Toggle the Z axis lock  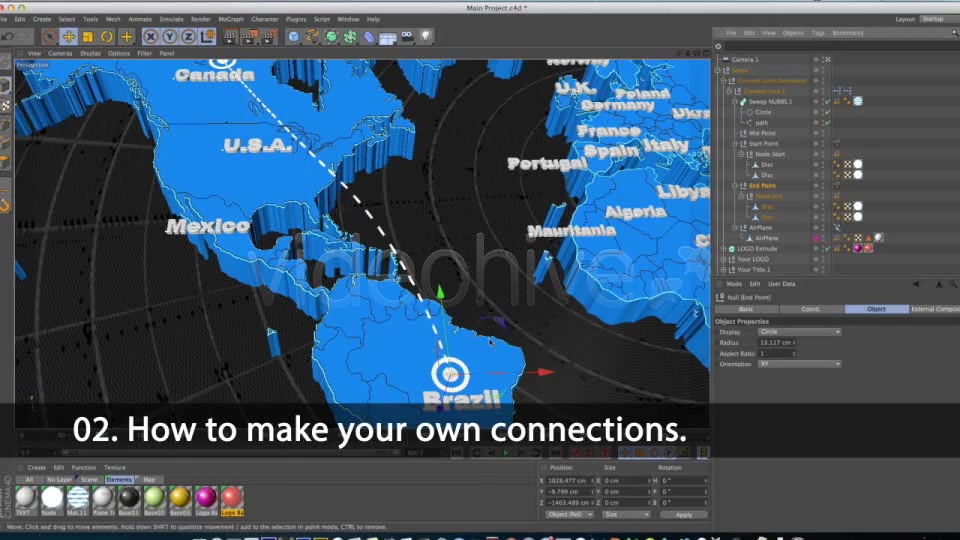(189, 37)
